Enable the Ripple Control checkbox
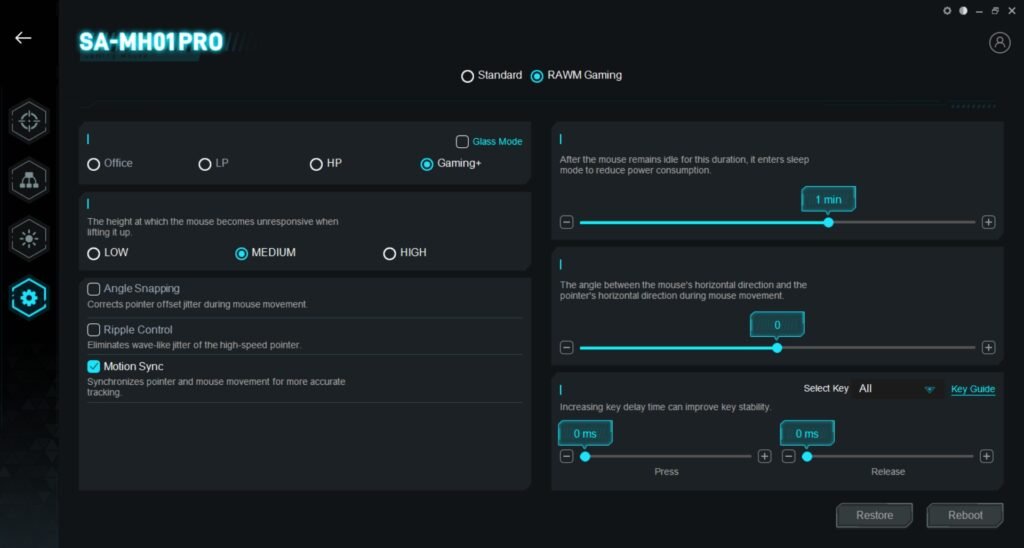1024x548 pixels. click(x=93, y=330)
